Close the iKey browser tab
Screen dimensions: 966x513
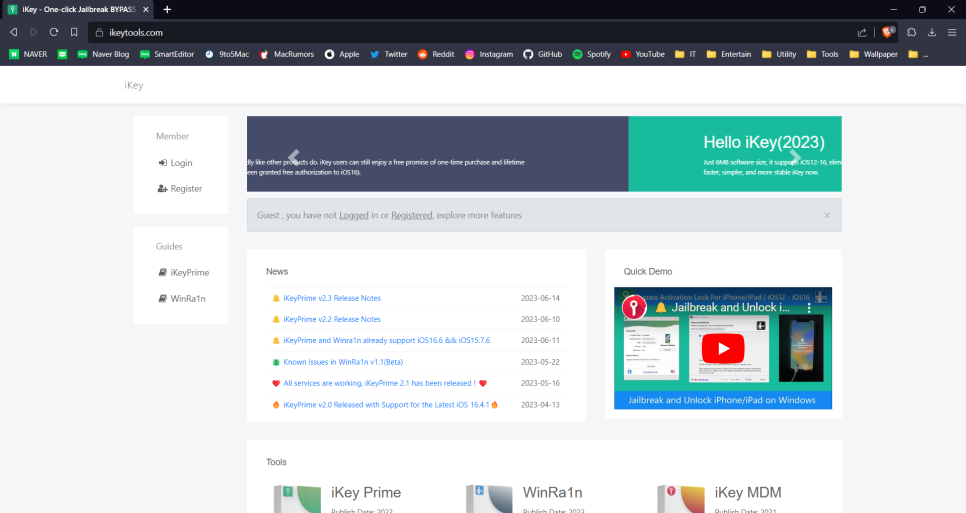[146, 9]
